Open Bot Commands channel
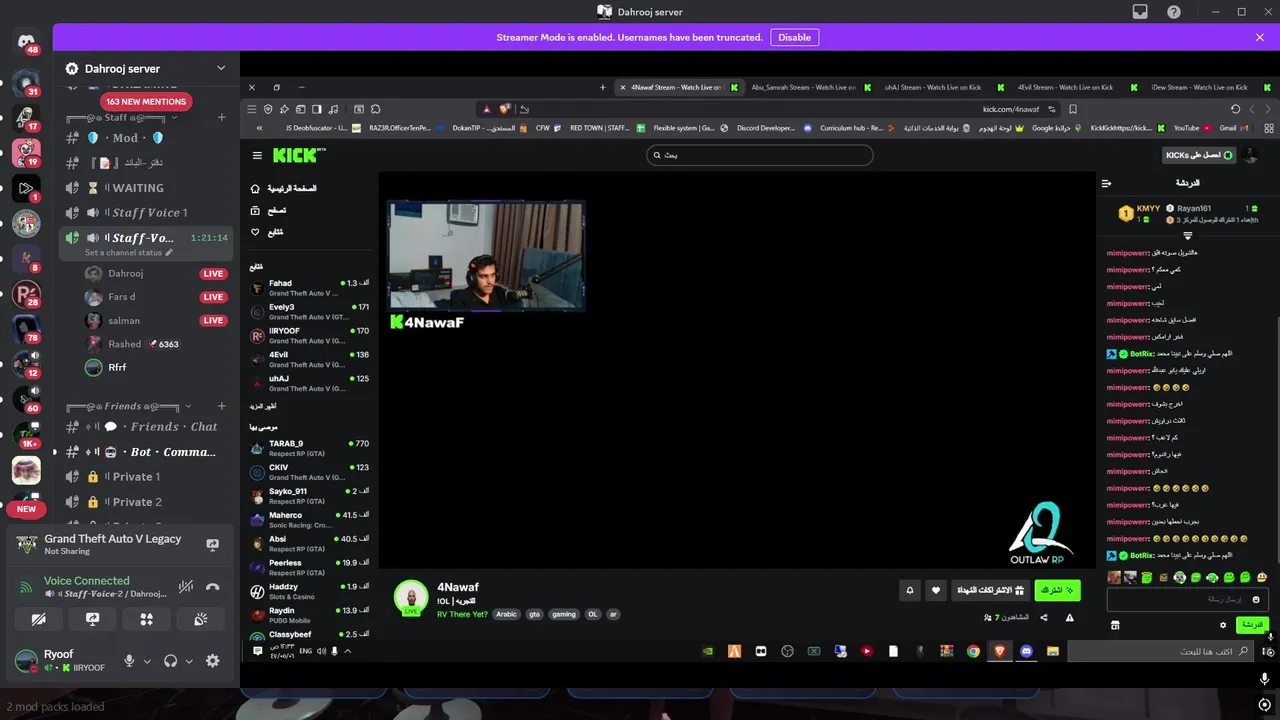 point(146,452)
